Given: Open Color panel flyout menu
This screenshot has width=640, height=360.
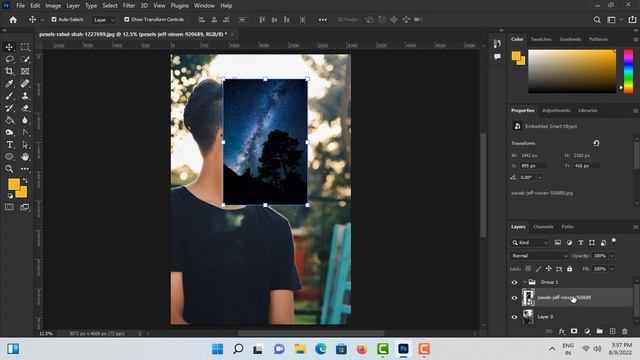Looking at the screenshot, I should (636, 39).
